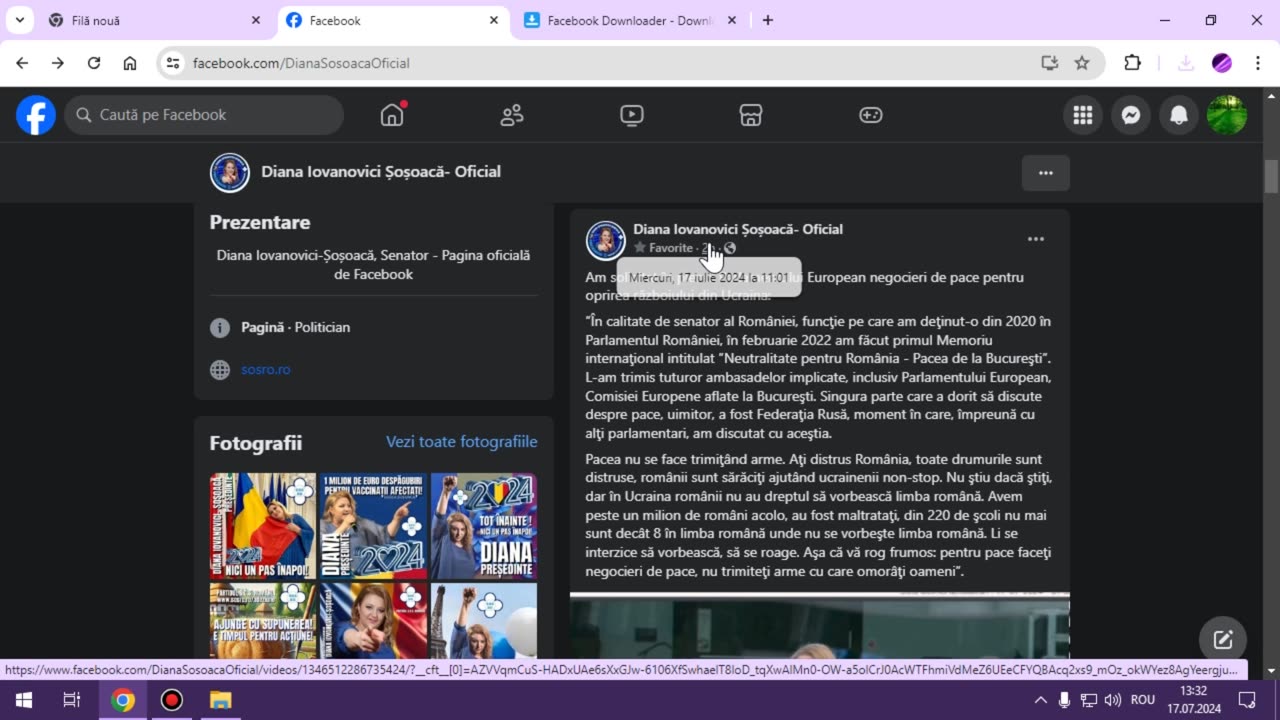
Task: Click Vezi toate fotografiile link
Action: 462,442
